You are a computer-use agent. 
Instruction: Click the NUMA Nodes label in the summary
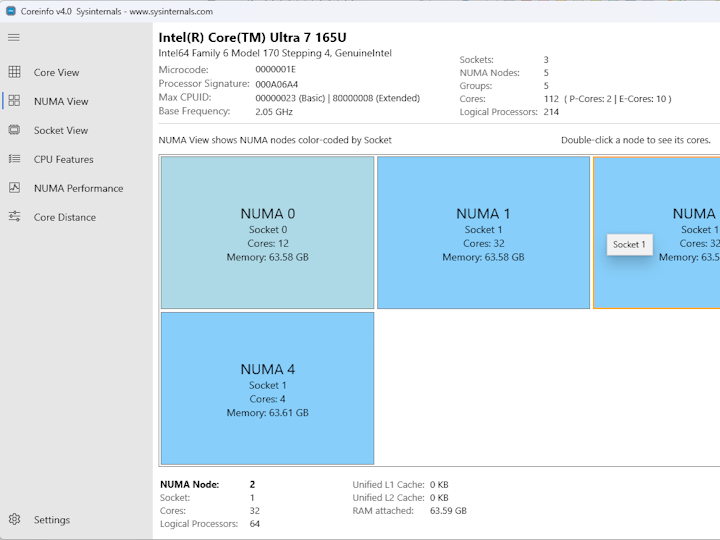coord(489,73)
